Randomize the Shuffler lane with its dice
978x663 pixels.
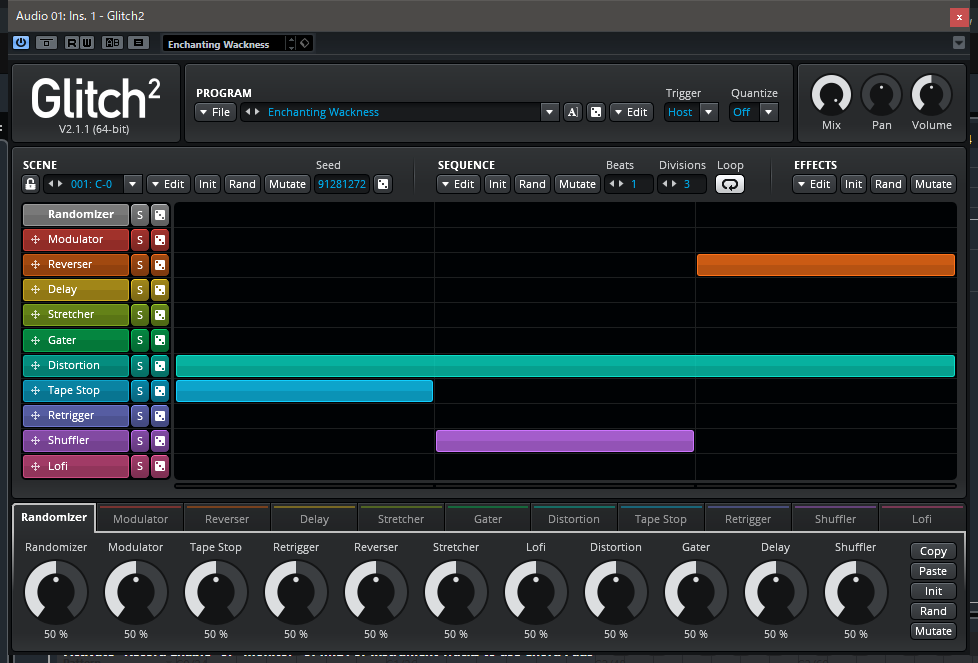click(x=160, y=441)
